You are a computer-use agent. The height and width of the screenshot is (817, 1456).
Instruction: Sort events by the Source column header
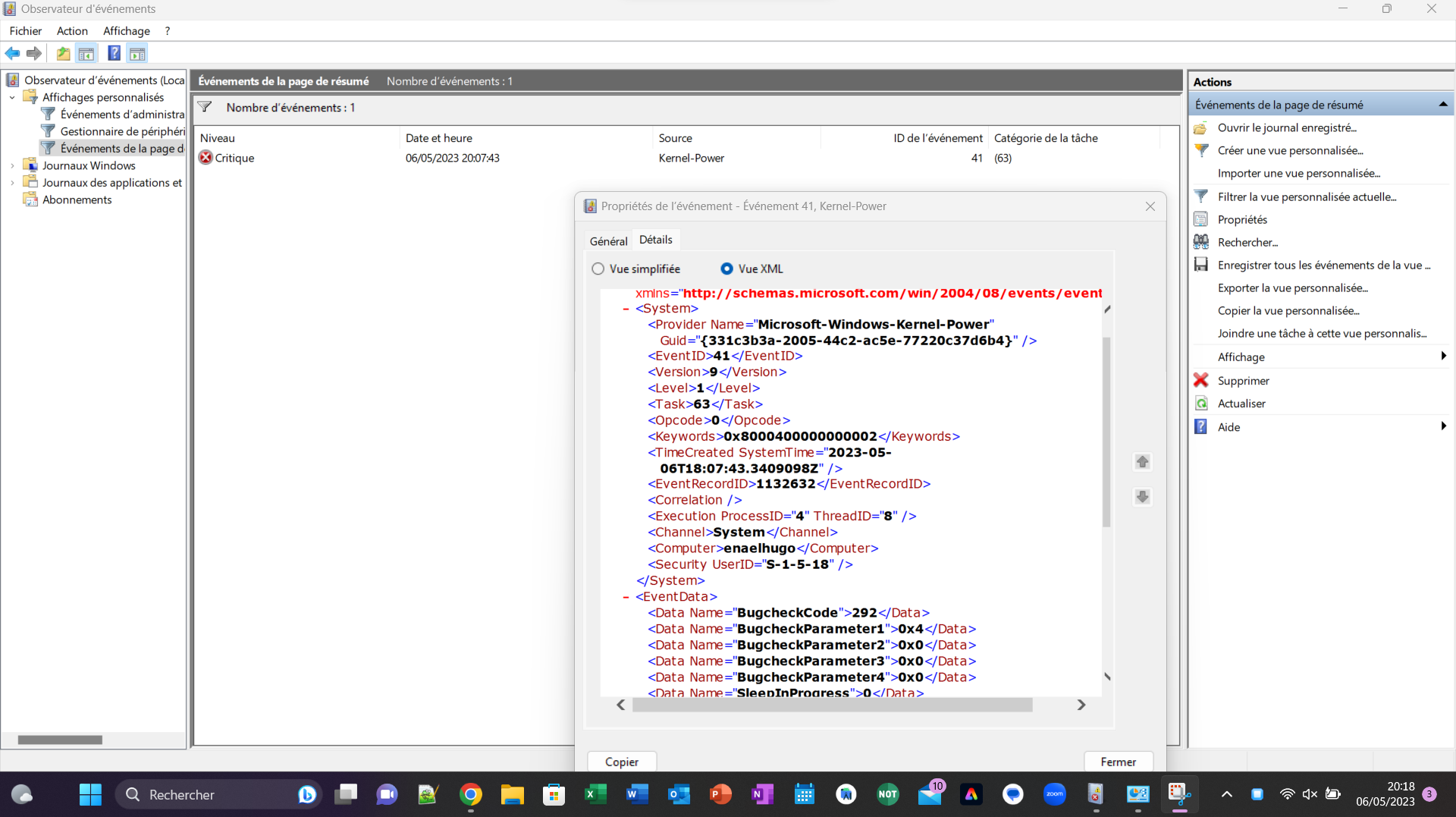[x=736, y=138]
